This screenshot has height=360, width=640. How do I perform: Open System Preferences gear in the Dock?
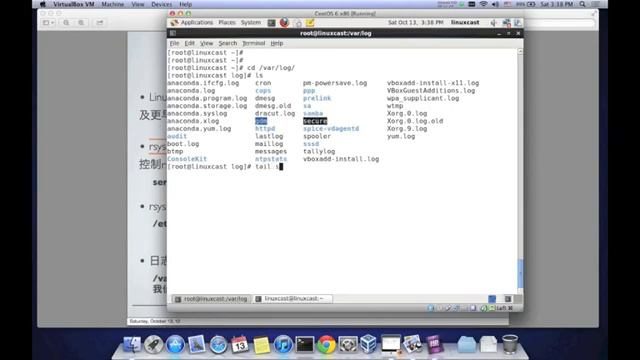click(348, 344)
